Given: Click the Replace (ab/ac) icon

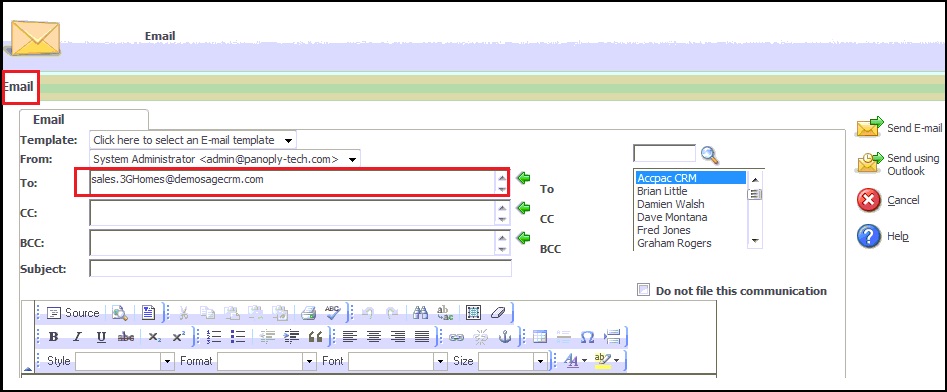Looking at the screenshot, I should point(445,313).
